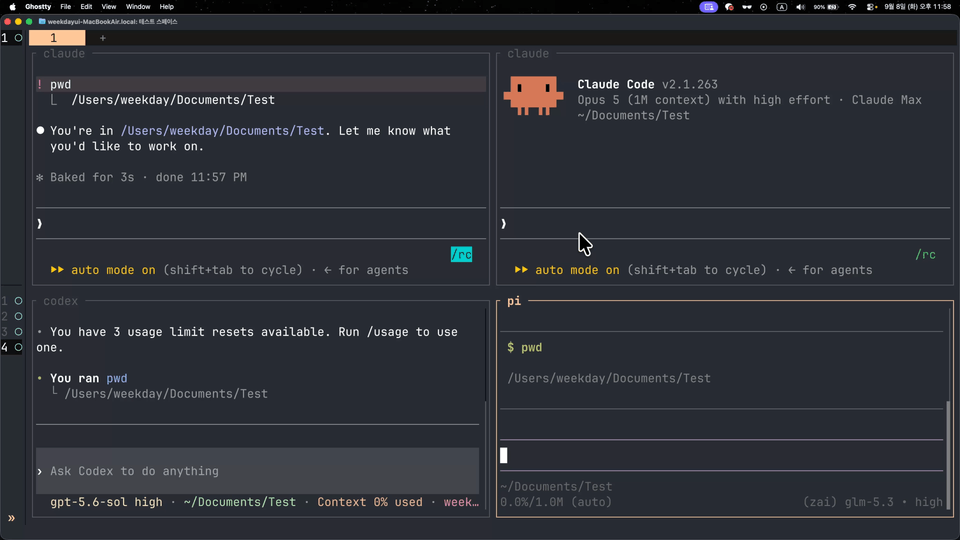Click the highlighted /rc badge in left claude pane
960x540 pixels.
(461, 255)
